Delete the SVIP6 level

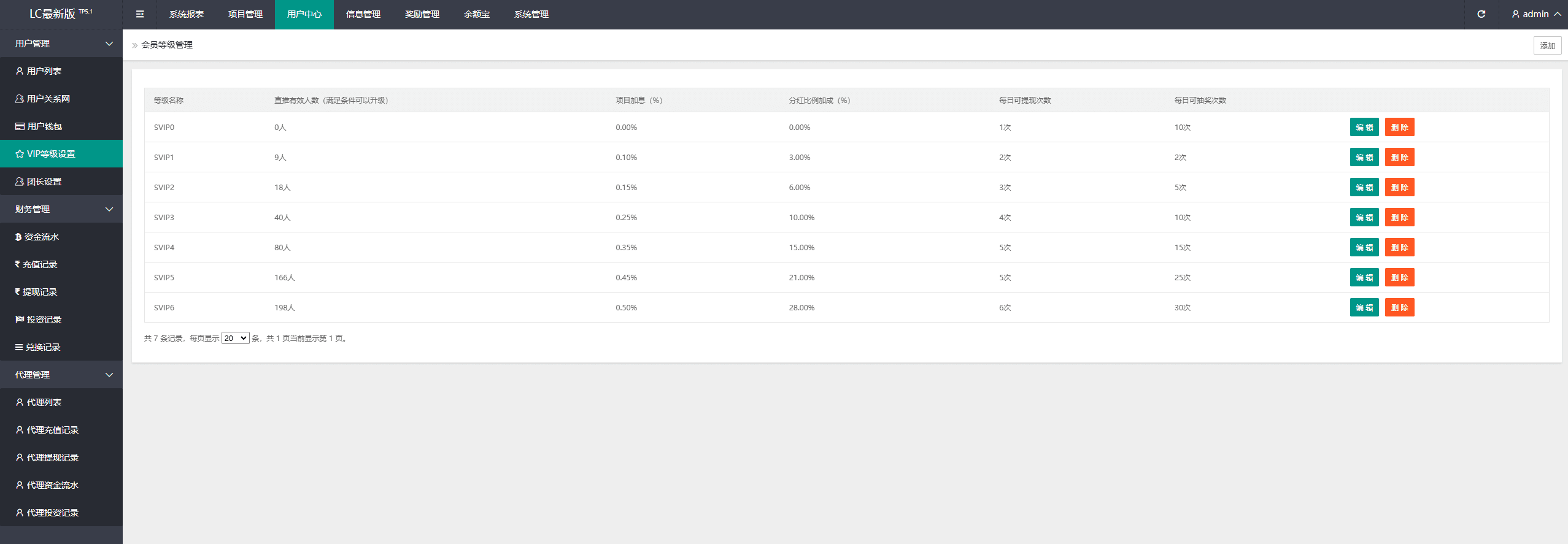coord(1399,307)
